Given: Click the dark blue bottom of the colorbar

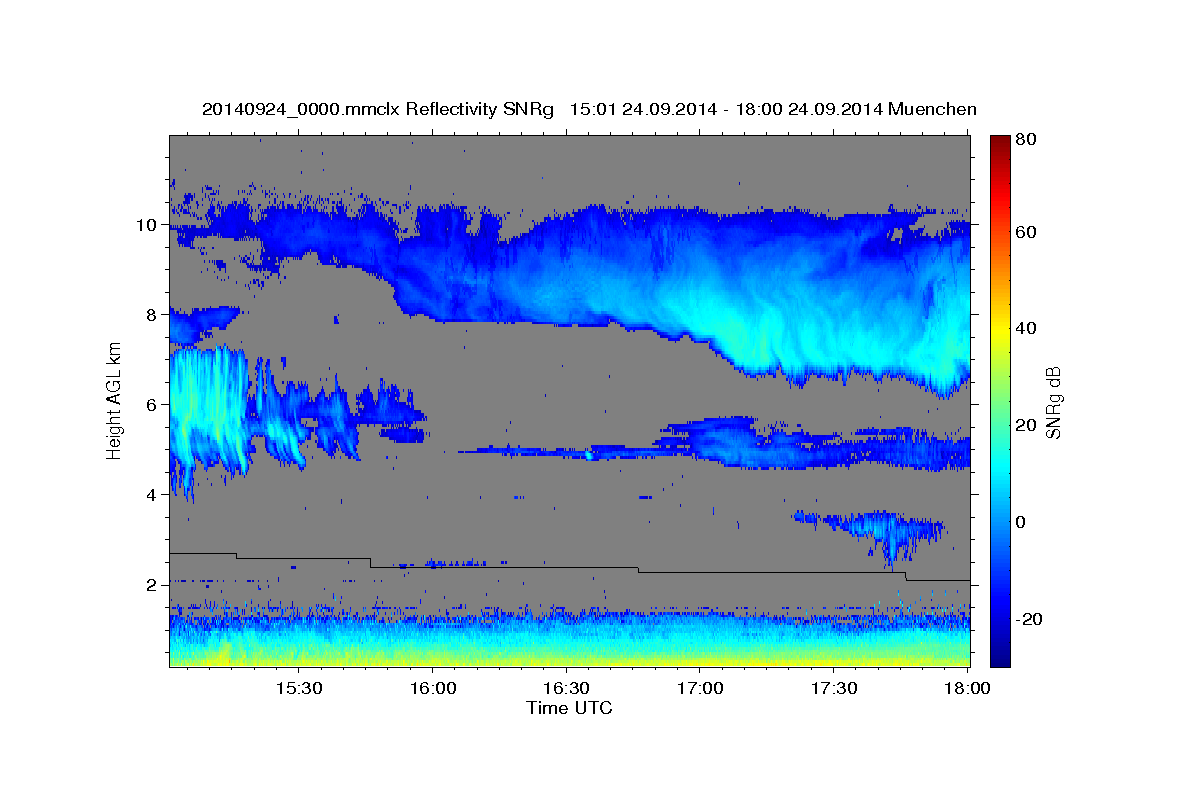Looking at the screenshot, I should click(1000, 655).
